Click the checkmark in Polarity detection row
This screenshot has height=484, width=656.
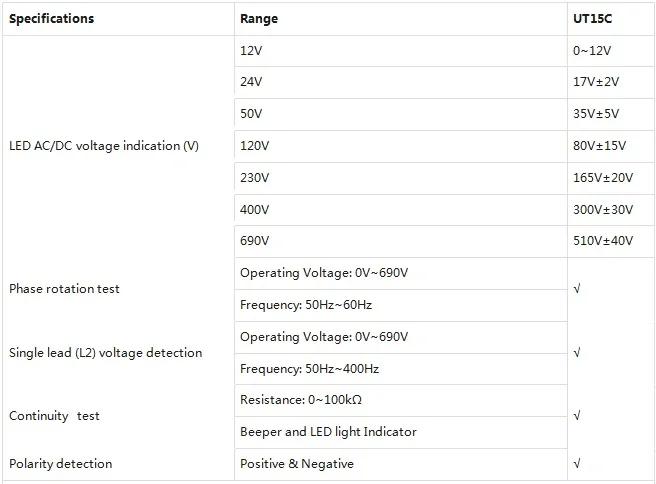point(577,464)
